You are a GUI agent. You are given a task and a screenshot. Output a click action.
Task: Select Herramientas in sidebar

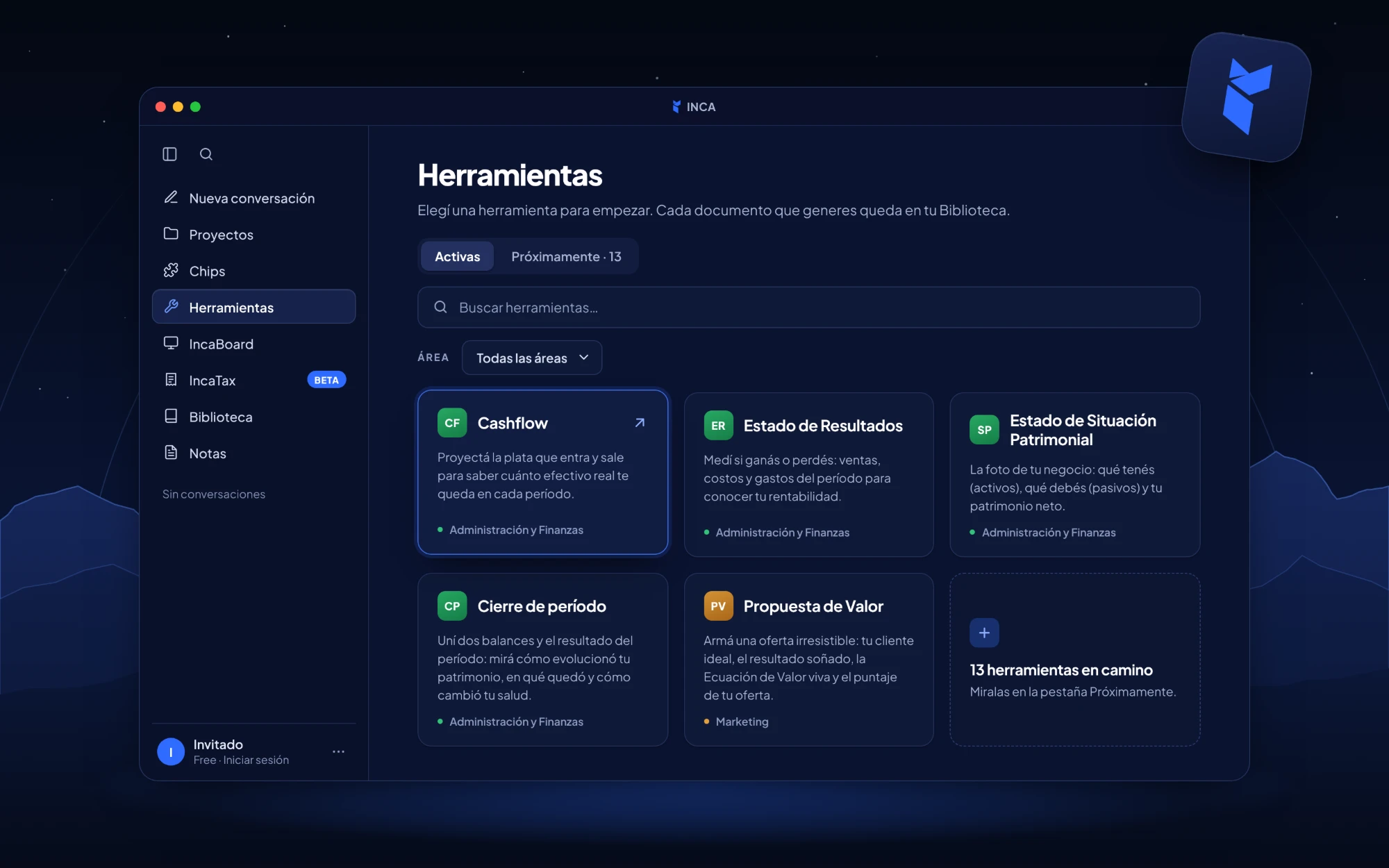[253, 307]
